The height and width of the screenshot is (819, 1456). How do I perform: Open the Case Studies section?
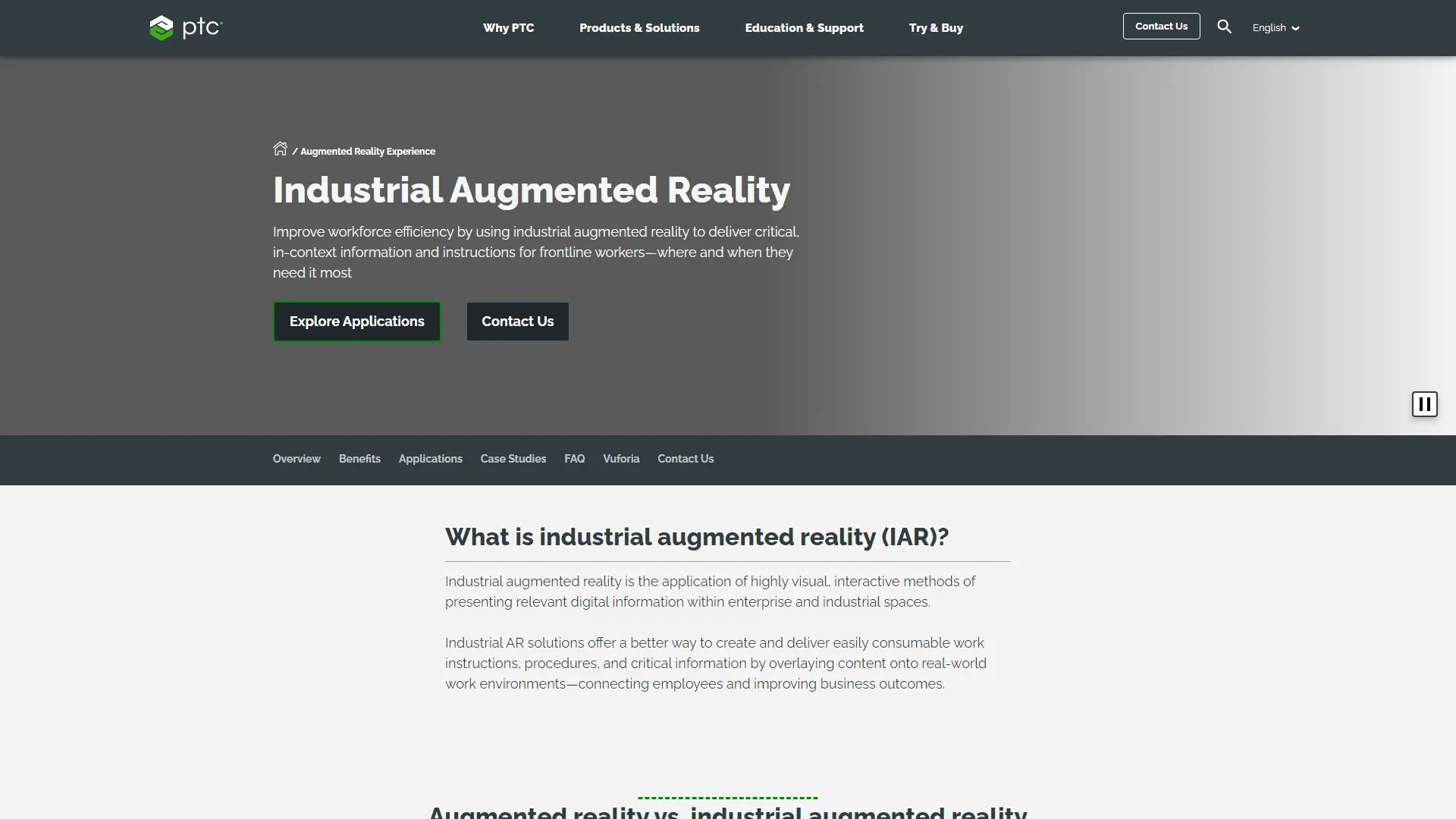point(513,459)
